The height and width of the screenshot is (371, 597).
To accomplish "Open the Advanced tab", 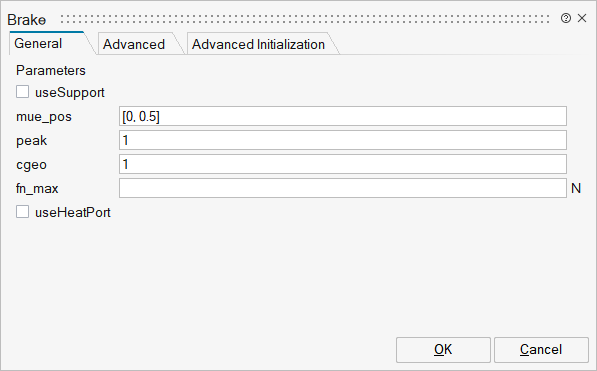I will tap(134, 44).
